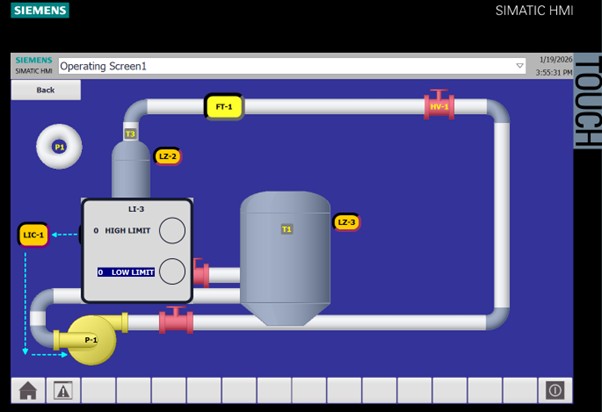This screenshot has width=602, height=412.
Task: Click the LZ-2 level tag
Action: 167,156
